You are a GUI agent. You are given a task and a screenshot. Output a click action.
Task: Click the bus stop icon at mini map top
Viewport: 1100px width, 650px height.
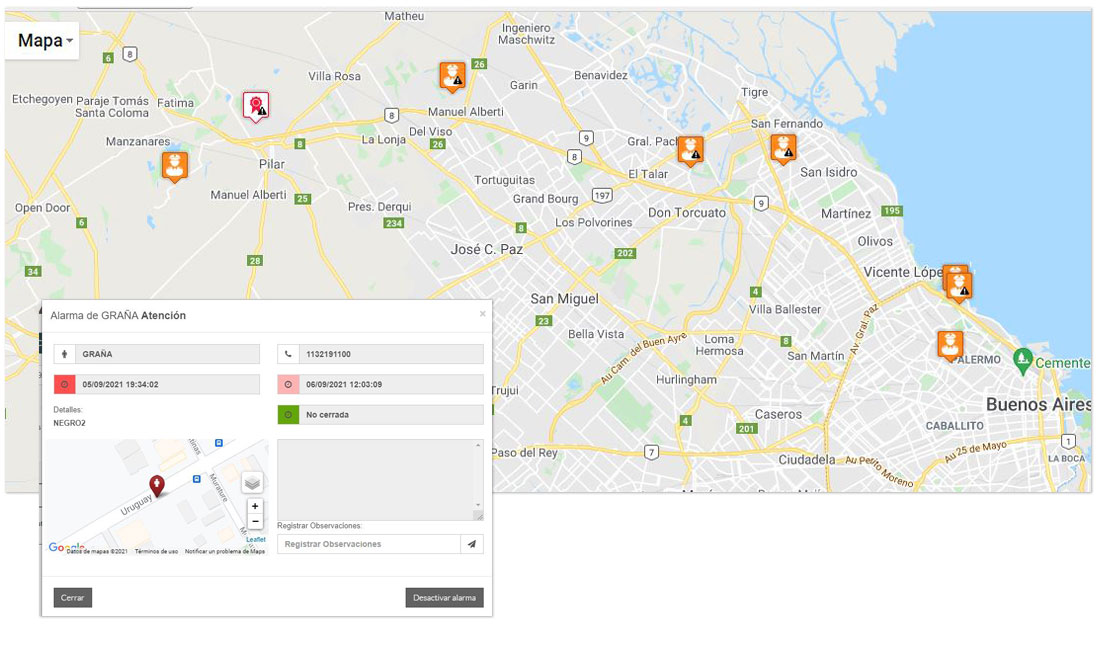(219, 443)
